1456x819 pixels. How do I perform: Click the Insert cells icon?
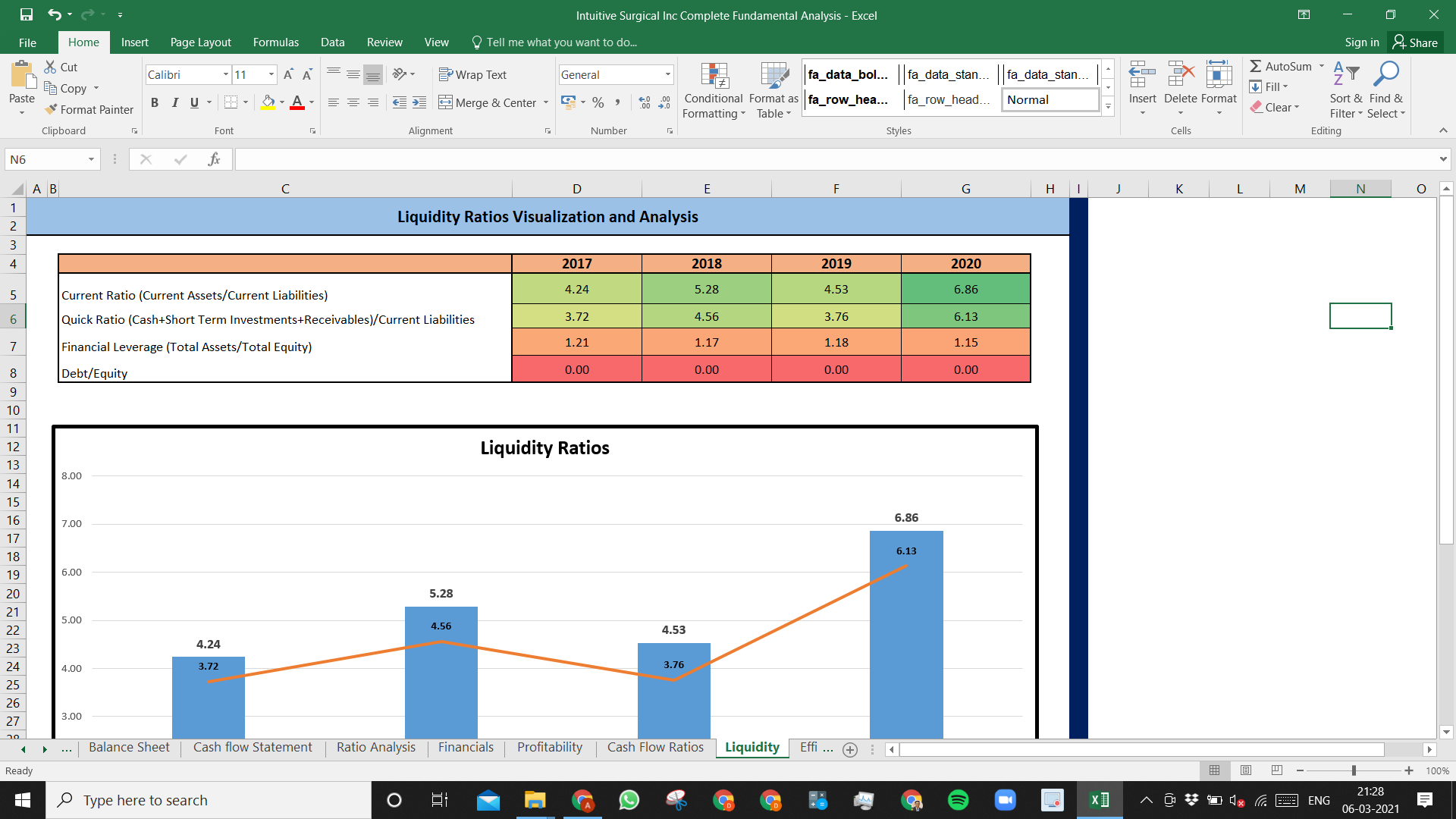tap(1142, 75)
